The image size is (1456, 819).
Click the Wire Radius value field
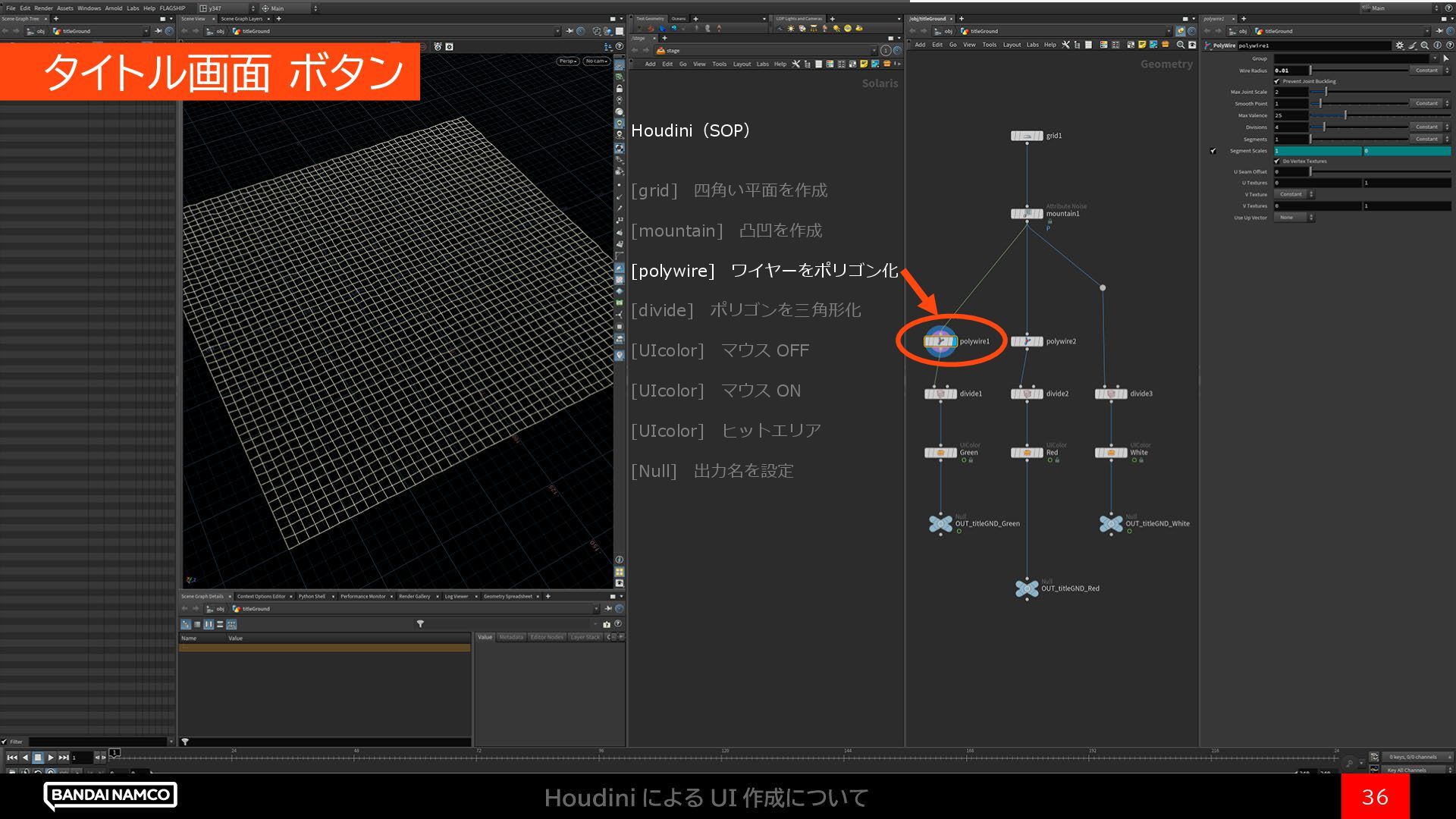tap(1291, 71)
